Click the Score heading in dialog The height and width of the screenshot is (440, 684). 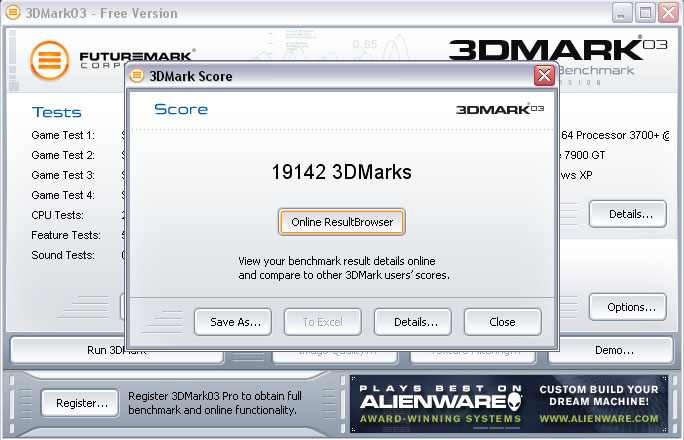click(181, 109)
